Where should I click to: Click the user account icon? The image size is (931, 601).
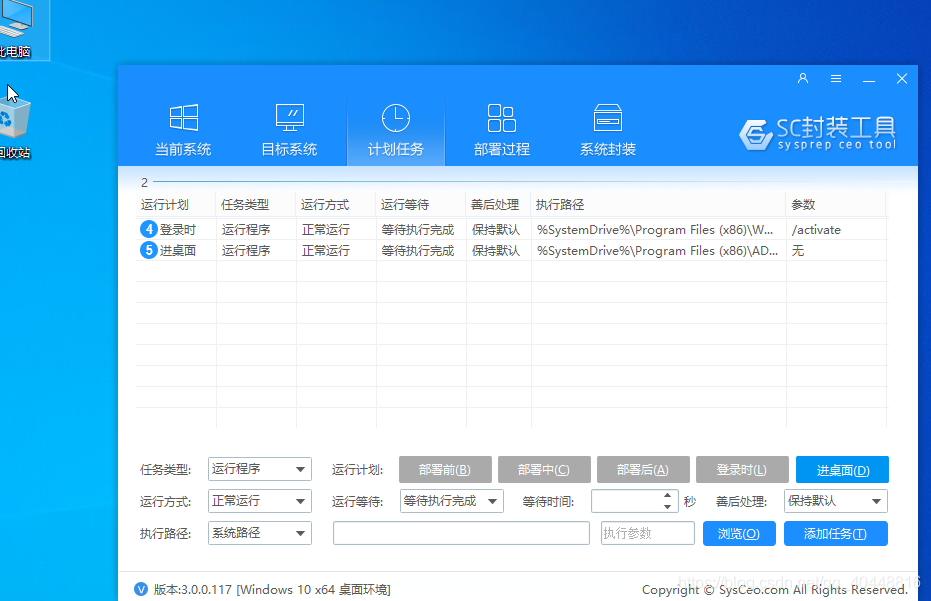802,78
